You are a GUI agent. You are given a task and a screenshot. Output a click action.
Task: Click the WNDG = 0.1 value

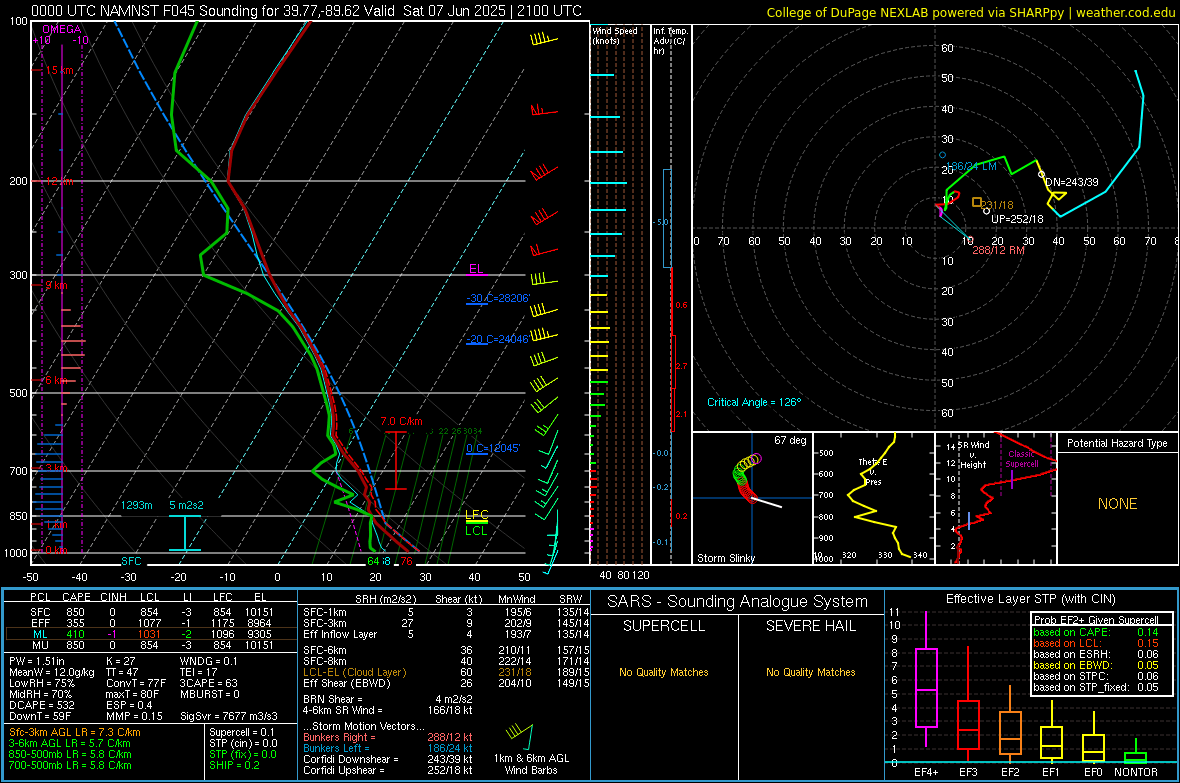pos(208,661)
